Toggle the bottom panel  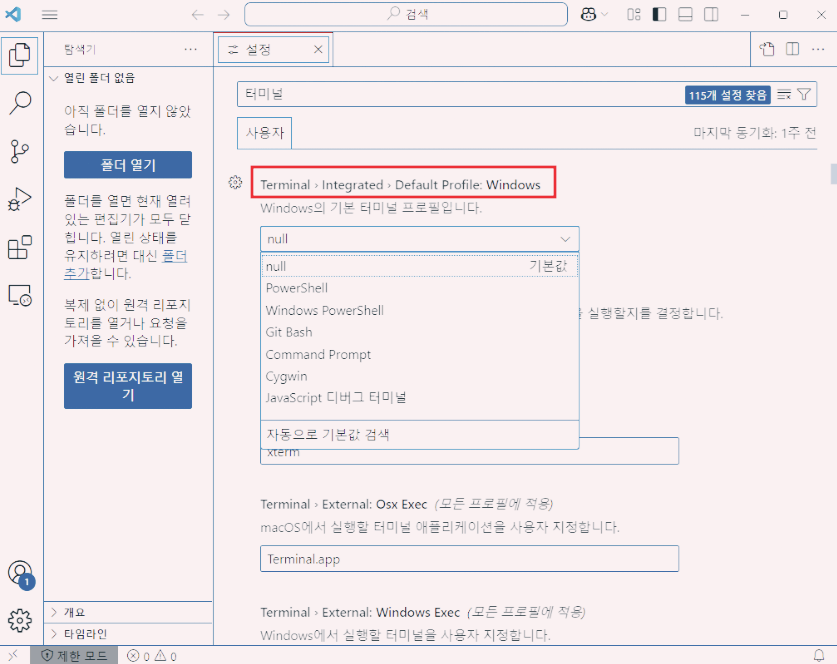click(x=685, y=14)
